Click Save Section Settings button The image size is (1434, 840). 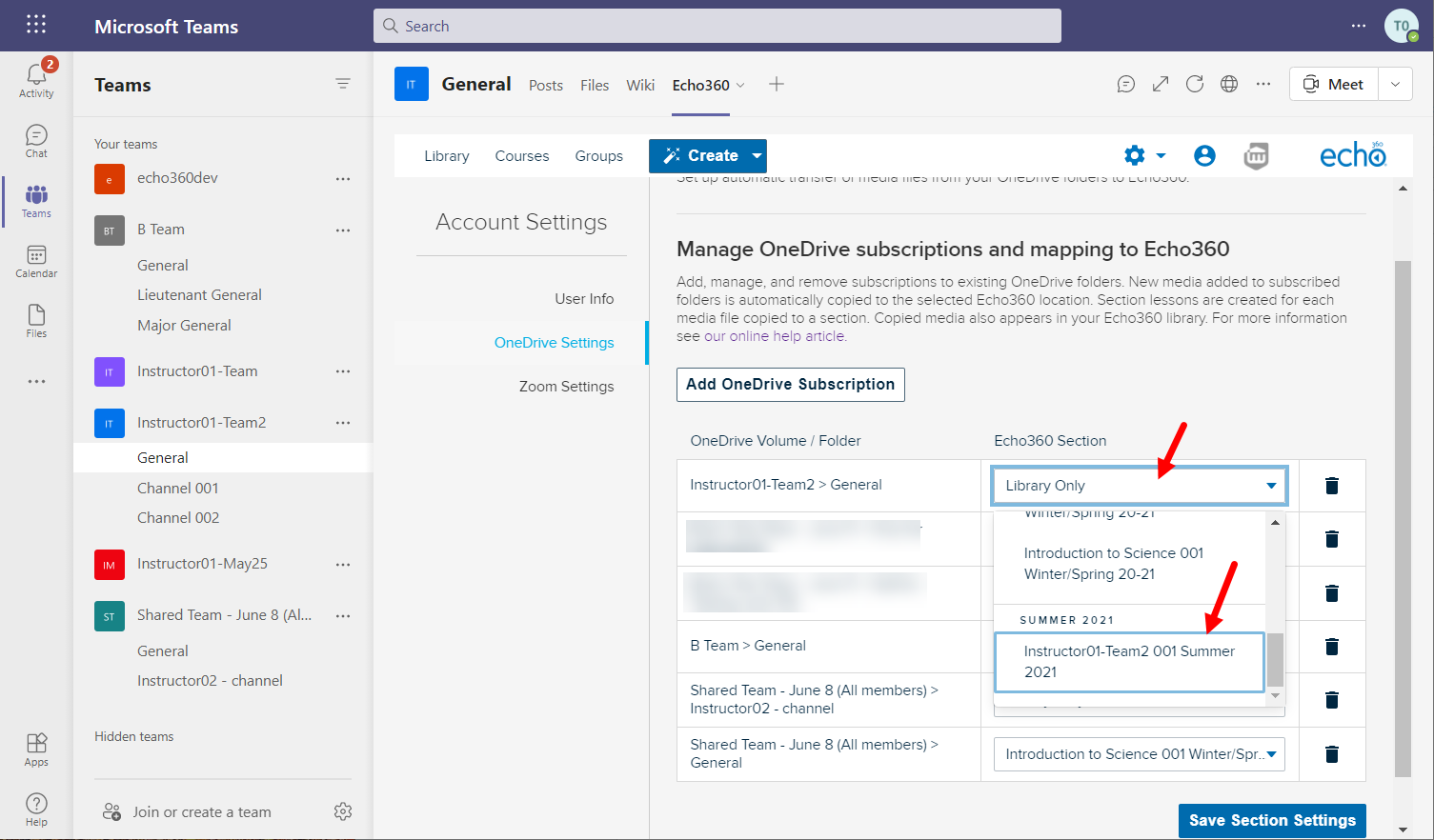click(1272, 820)
